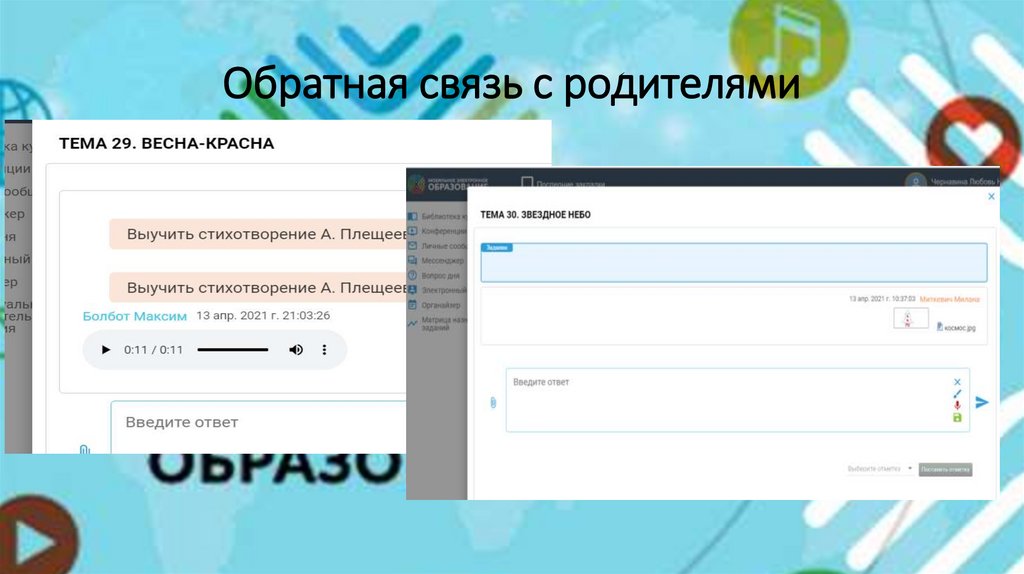The width and height of the screenshot is (1024, 574).
Task: Click paperclip attach icon in Тема 29
Action: point(84,449)
